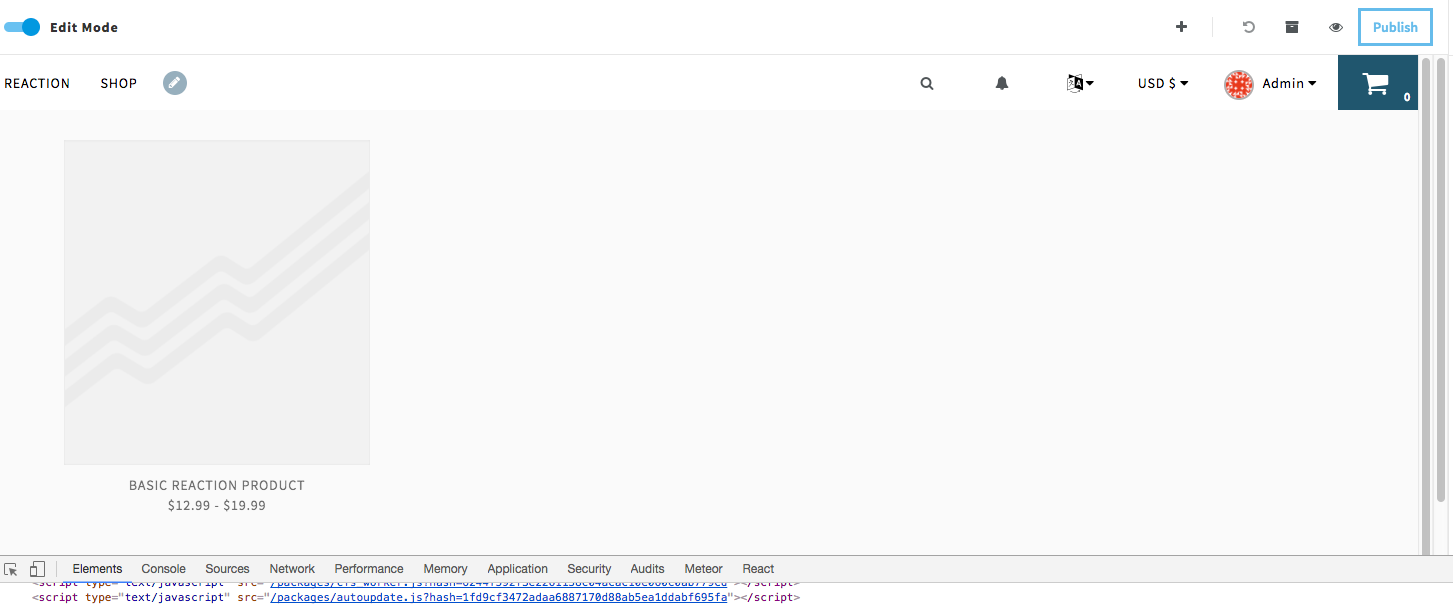Expand the language selector dropdown
This screenshot has height=607, width=1453.
pyautogui.click(x=1080, y=84)
